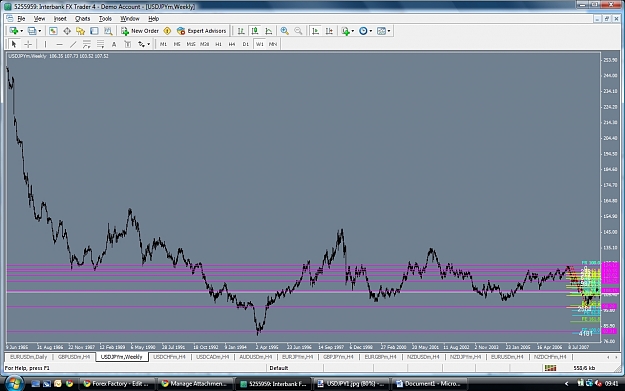The width and height of the screenshot is (625, 391).
Task: Expand the Periods dropdown arrow
Action: pyautogui.click(x=370, y=31)
